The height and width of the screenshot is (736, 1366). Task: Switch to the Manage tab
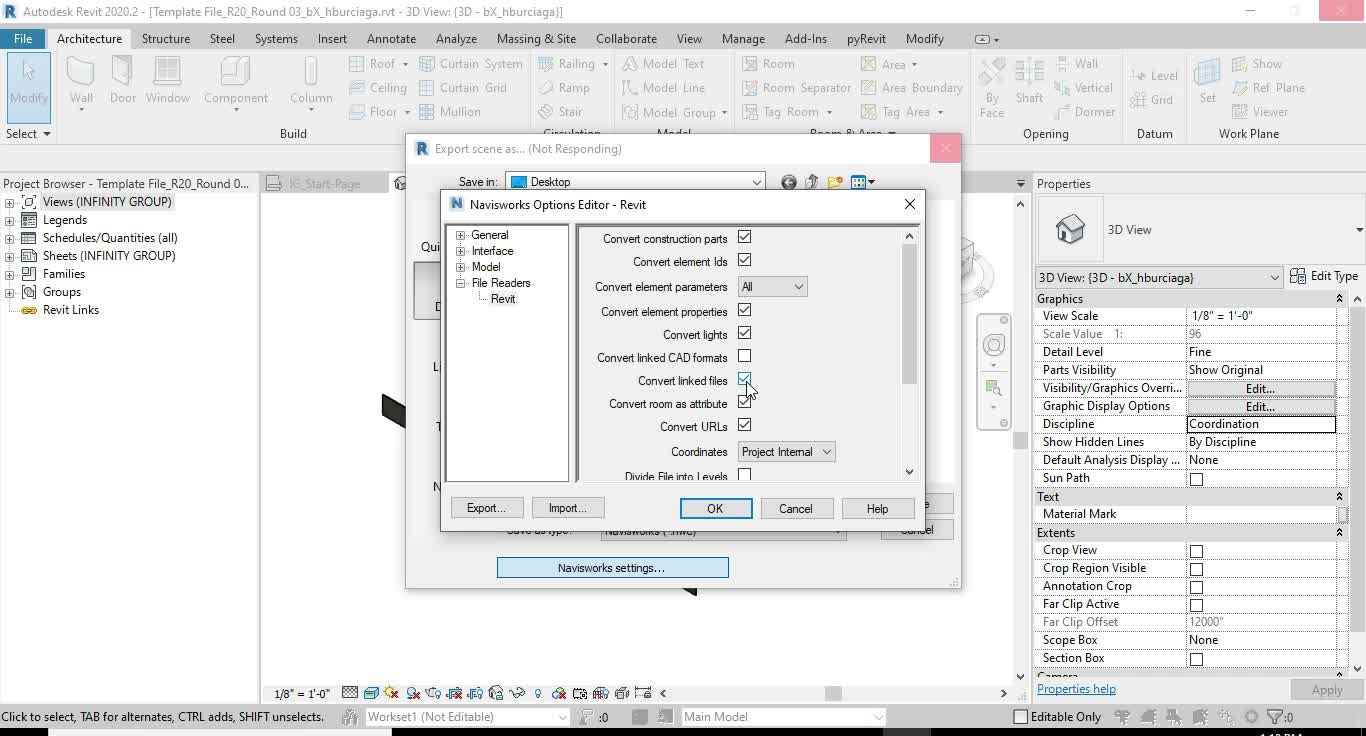click(743, 39)
